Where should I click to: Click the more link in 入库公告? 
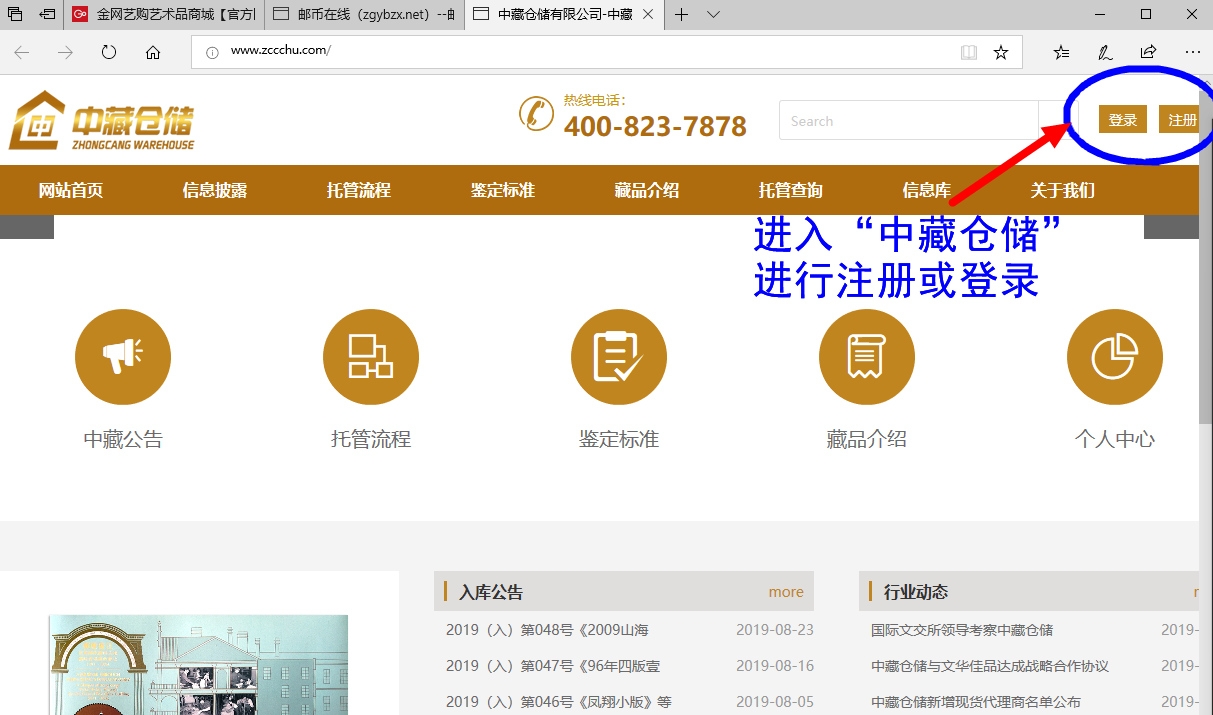[x=786, y=591]
